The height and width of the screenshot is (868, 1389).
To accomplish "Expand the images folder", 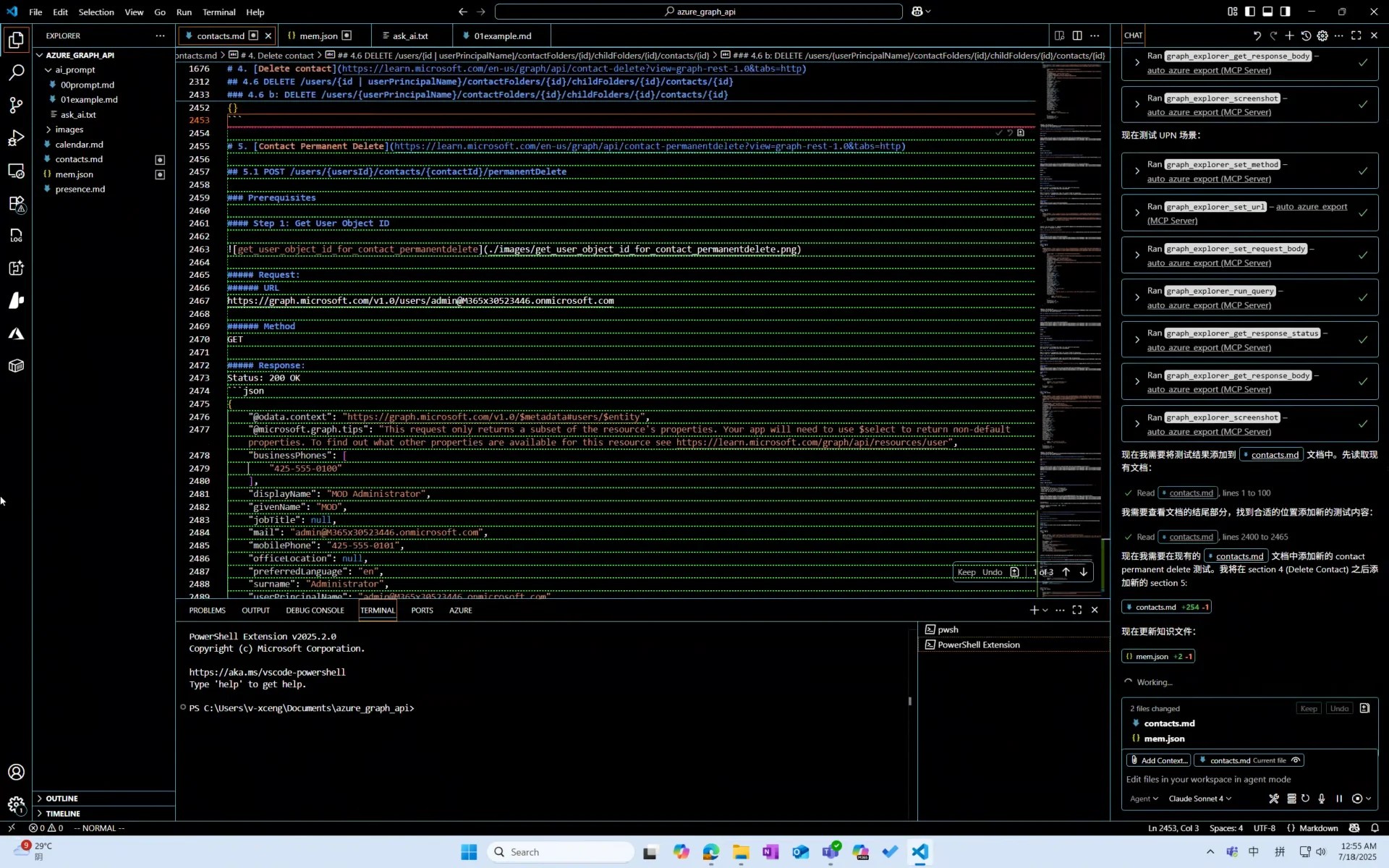I will pos(69,129).
